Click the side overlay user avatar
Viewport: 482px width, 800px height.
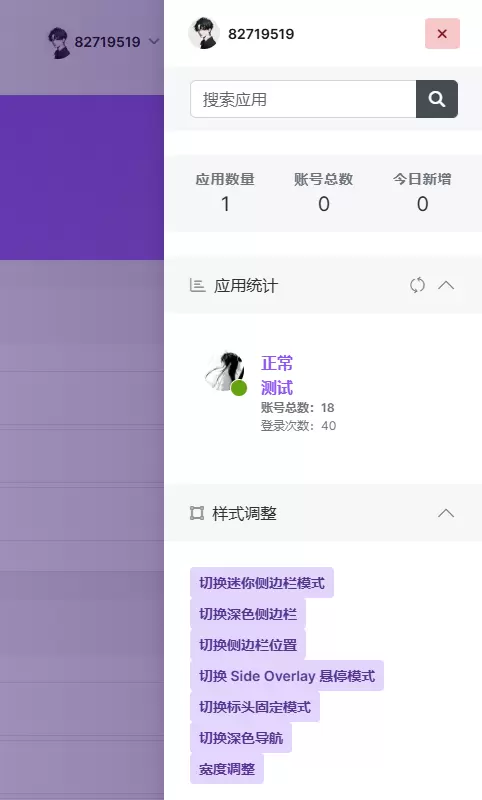204,34
